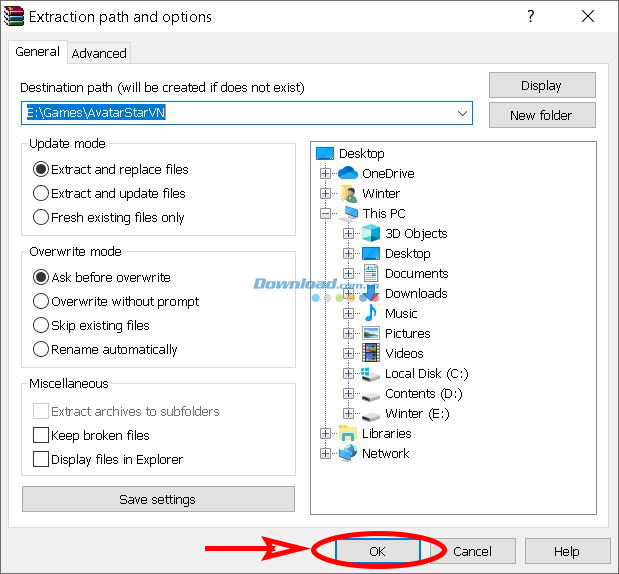Click the Documents page icon
The width and height of the screenshot is (619, 574).
[371, 273]
